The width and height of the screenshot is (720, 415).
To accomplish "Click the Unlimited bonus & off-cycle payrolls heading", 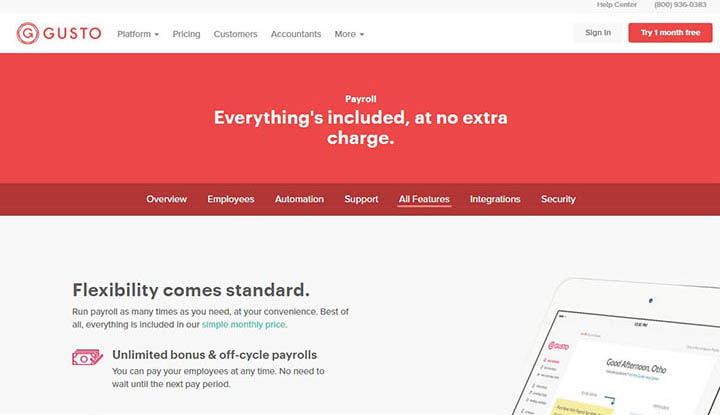I will [x=214, y=355].
